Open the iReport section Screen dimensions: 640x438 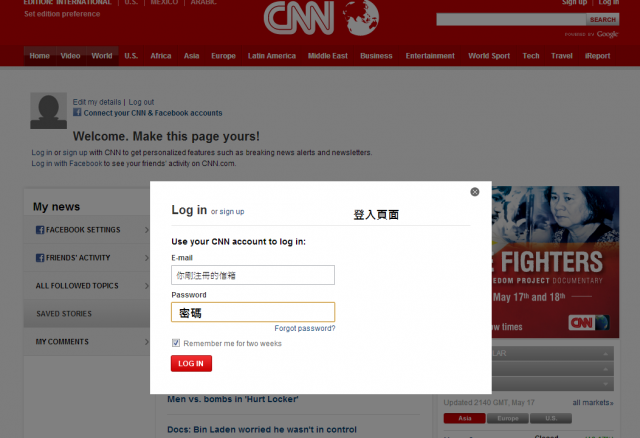(x=598, y=56)
